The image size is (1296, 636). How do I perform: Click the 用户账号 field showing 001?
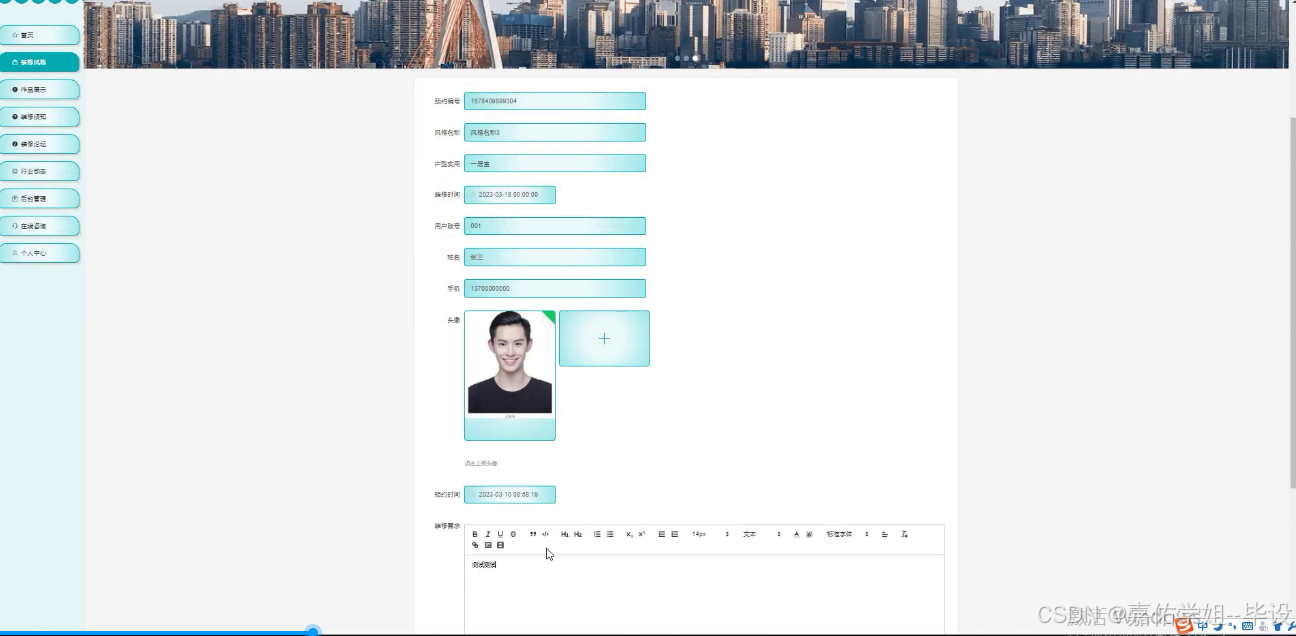click(x=555, y=226)
